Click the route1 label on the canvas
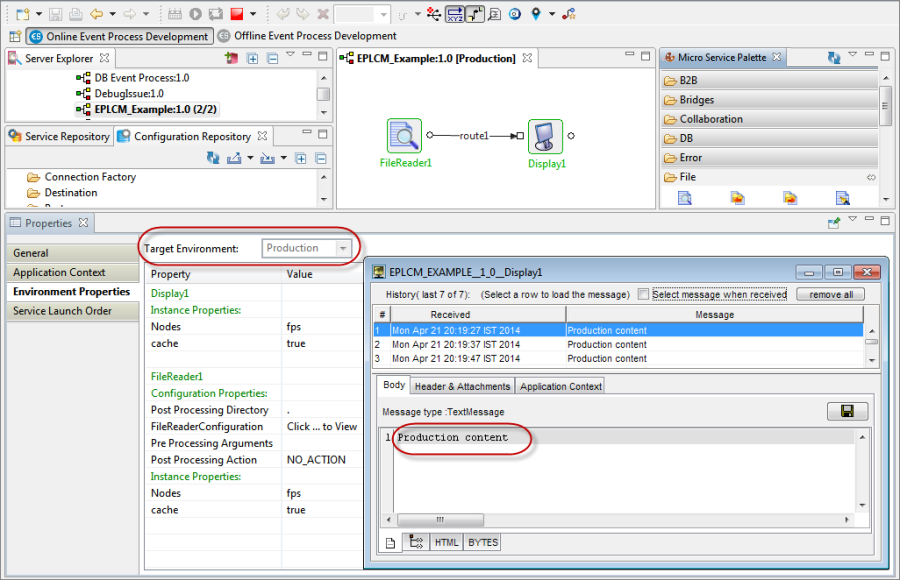Viewport: 900px width, 580px height. pyautogui.click(x=474, y=136)
